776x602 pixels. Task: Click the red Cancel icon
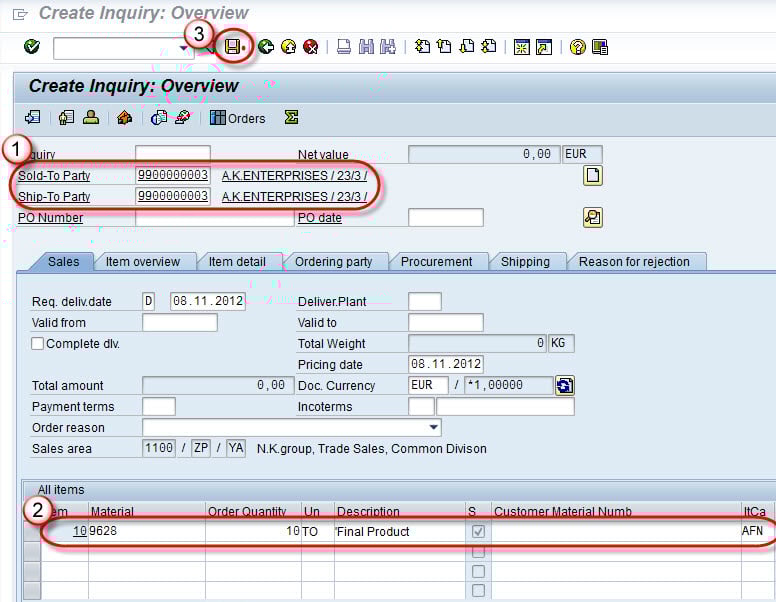[310, 47]
